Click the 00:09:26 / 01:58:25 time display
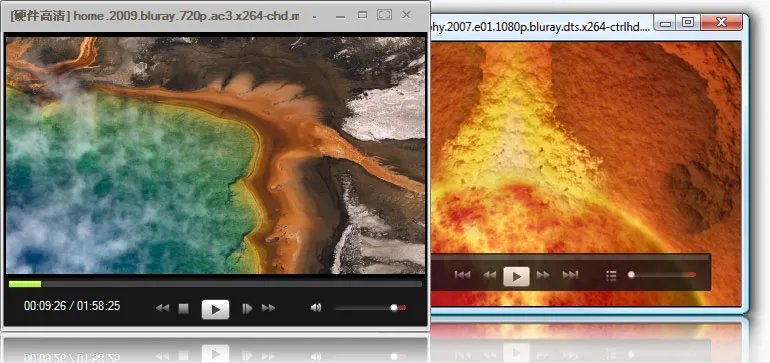770x363 pixels. coord(72,306)
